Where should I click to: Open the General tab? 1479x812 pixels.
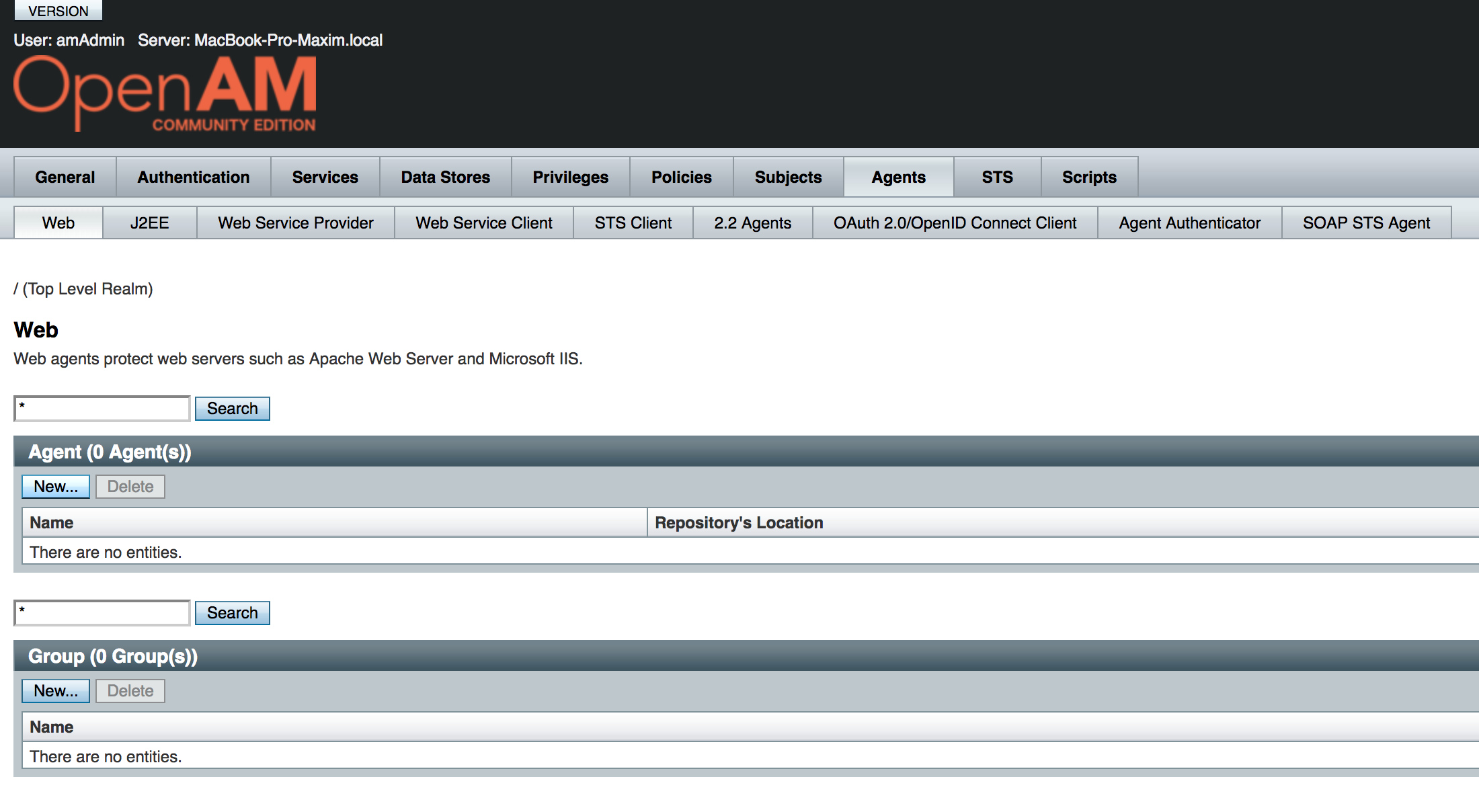coord(65,177)
